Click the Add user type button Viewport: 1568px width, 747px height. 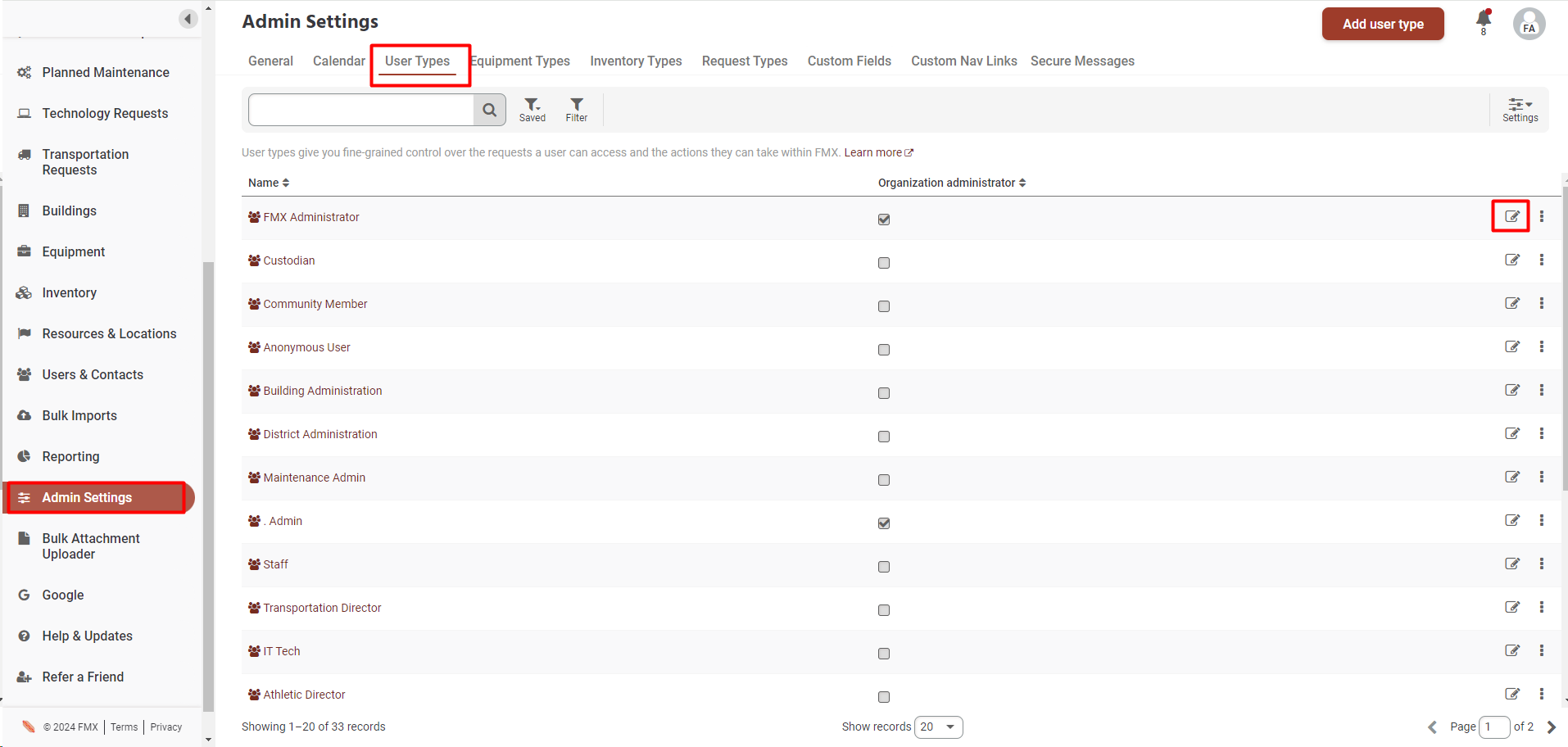(x=1382, y=25)
